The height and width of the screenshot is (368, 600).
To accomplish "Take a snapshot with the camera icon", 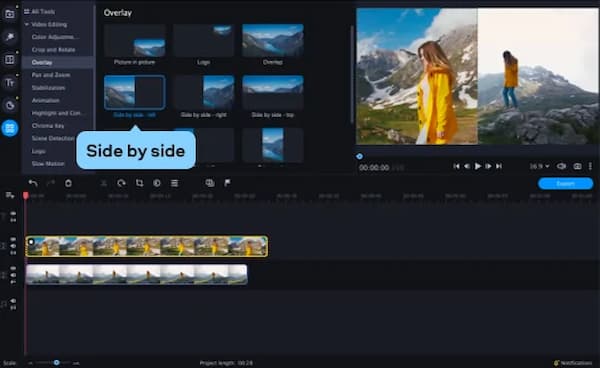I will [577, 166].
